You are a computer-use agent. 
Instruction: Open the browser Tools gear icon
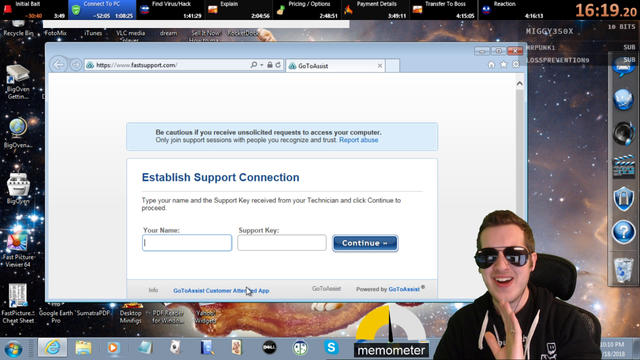coord(516,64)
